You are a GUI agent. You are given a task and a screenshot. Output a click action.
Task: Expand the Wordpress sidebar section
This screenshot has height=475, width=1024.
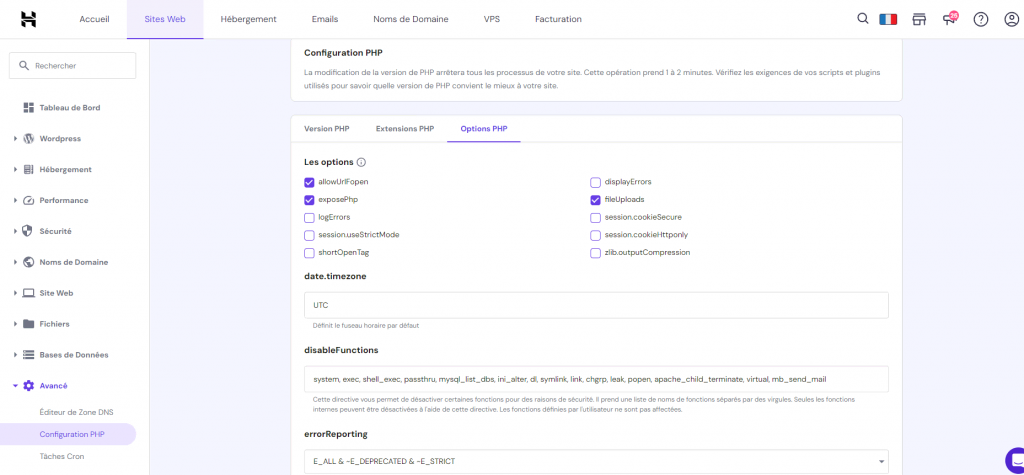click(x=60, y=139)
